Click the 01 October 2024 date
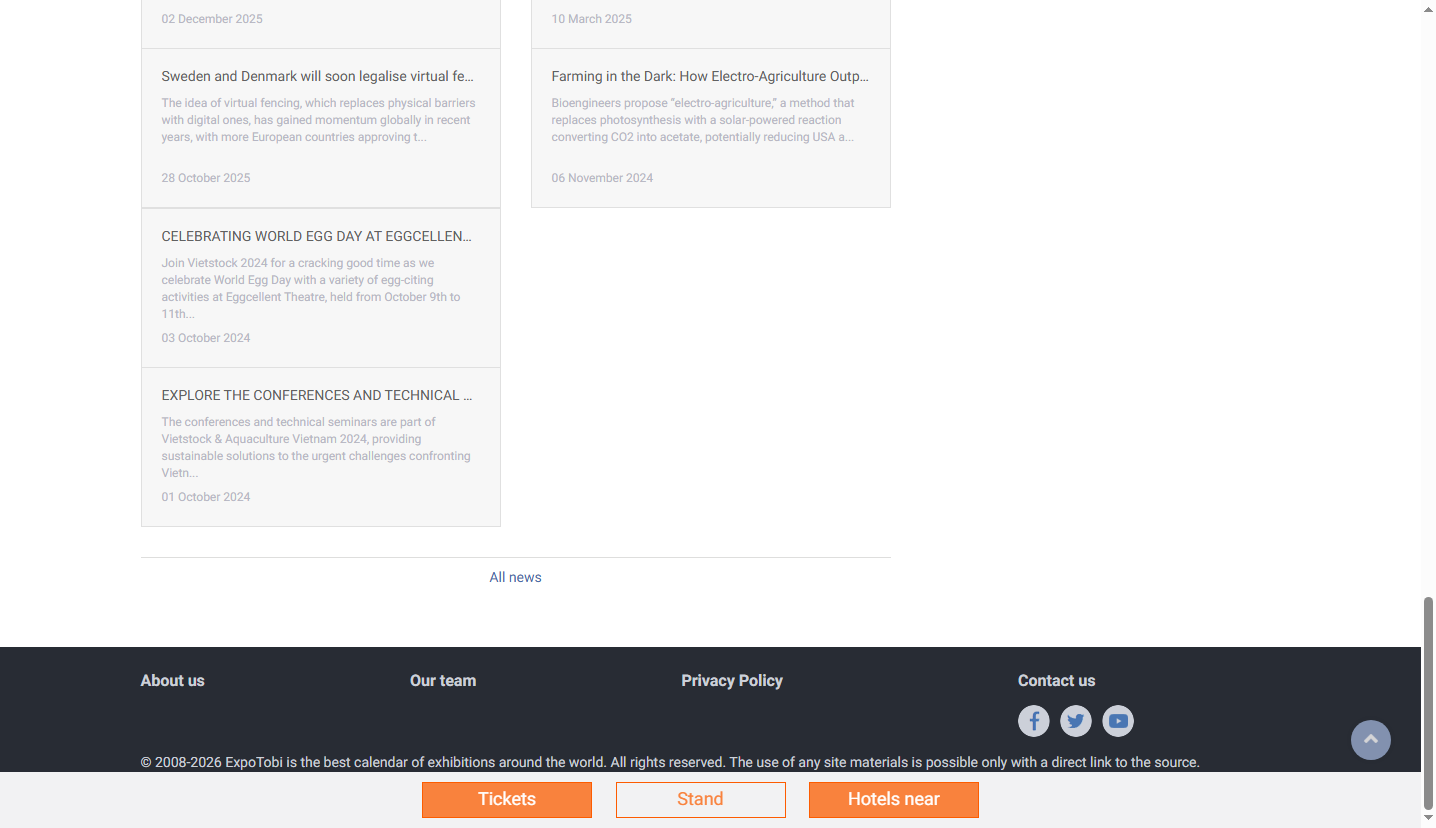The image size is (1436, 828). click(206, 497)
